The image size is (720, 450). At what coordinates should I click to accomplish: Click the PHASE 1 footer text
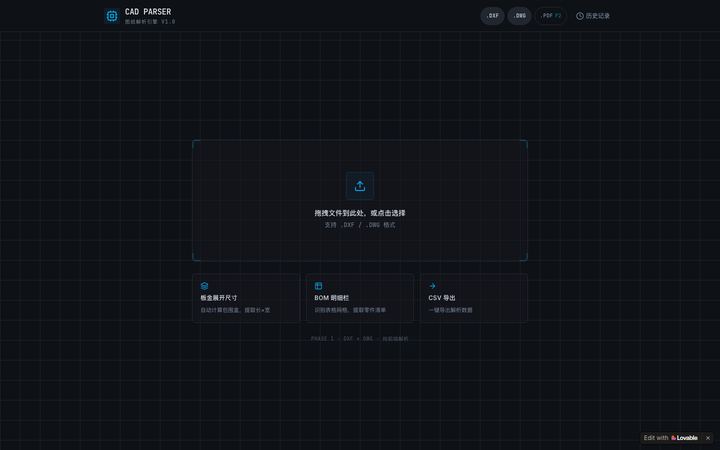pyautogui.click(x=360, y=339)
